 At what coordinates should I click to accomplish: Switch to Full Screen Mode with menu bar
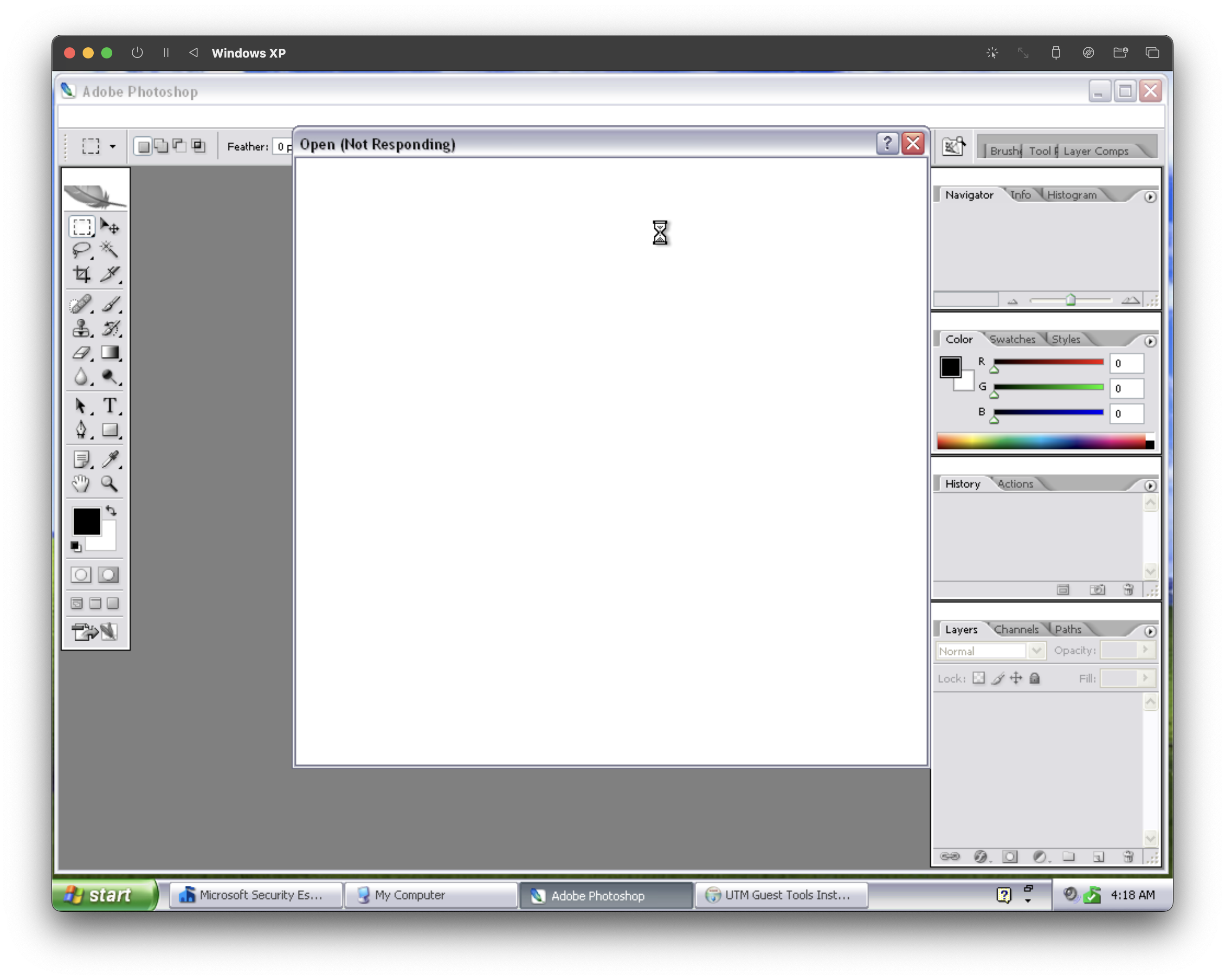[95, 603]
